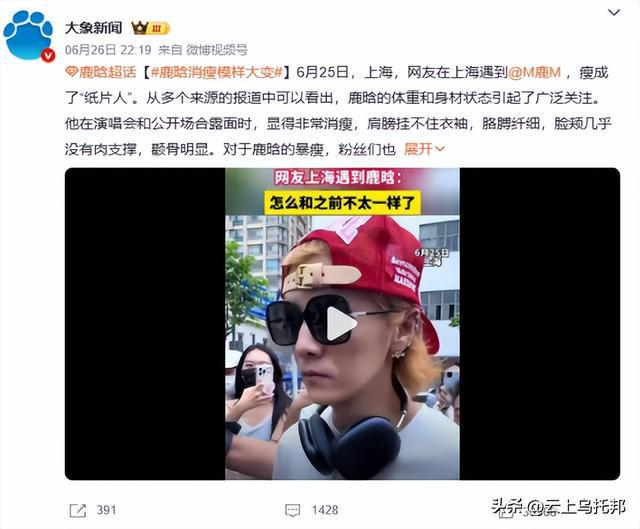
Task: Open the 大象新闻 blue paw avatar
Action: pyautogui.click(x=29, y=36)
